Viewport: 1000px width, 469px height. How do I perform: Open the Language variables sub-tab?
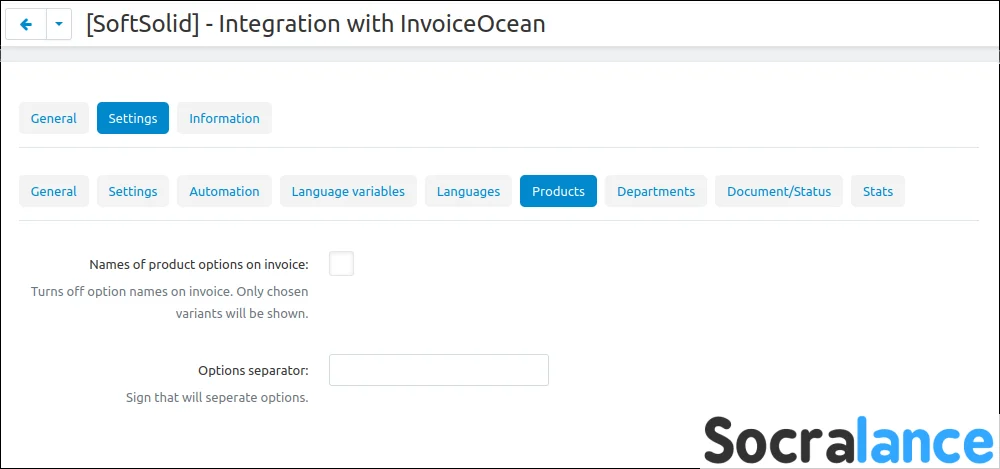(x=348, y=191)
